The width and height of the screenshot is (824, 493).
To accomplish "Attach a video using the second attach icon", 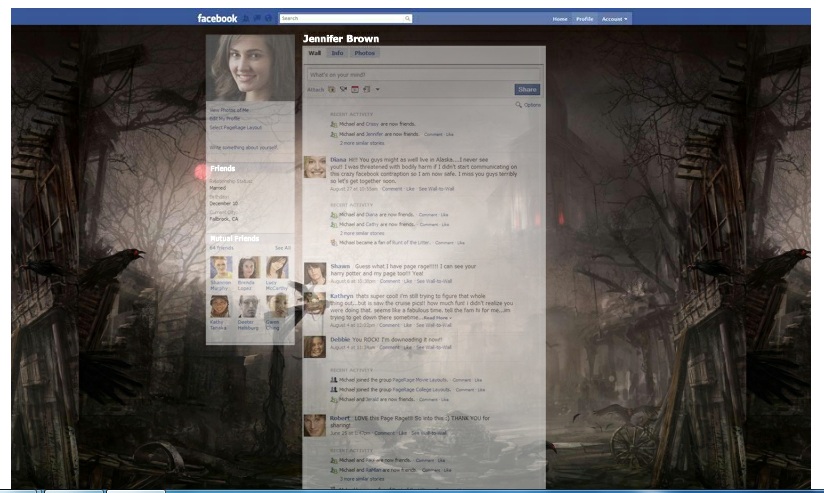I will (343, 89).
